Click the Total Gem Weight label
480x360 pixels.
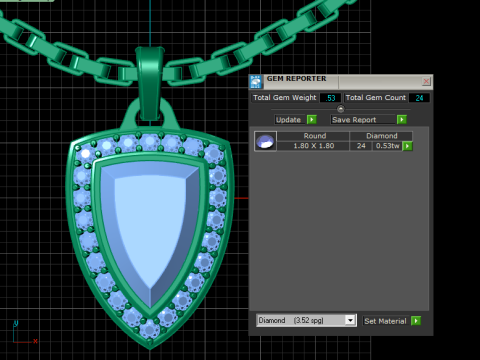click(285, 98)
